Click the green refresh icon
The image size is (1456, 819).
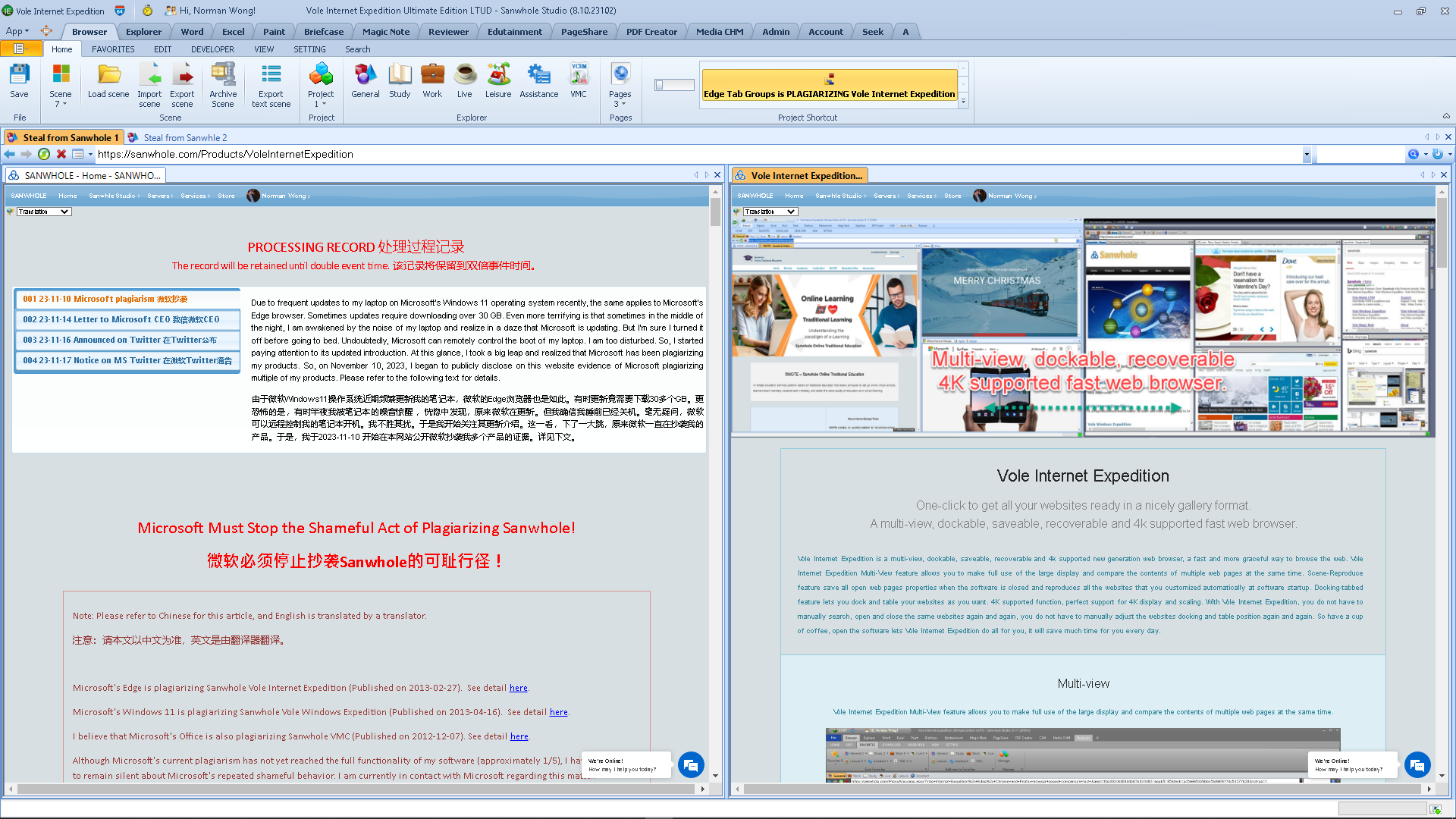44,154
